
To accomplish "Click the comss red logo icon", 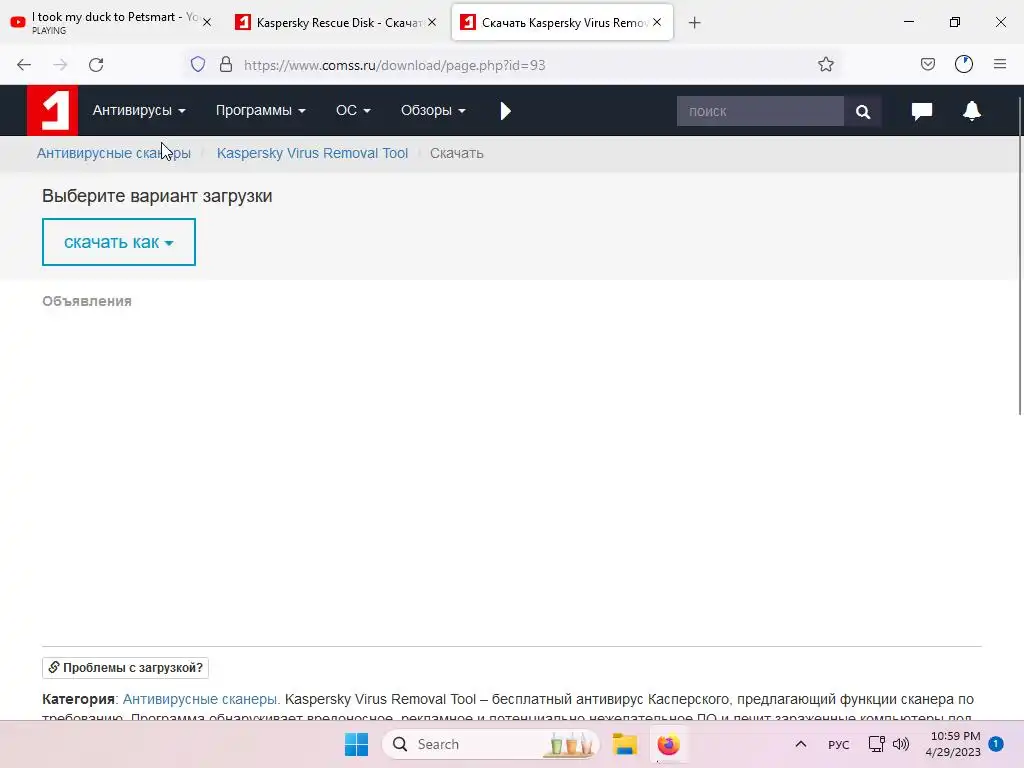I will tap(52, 110).
